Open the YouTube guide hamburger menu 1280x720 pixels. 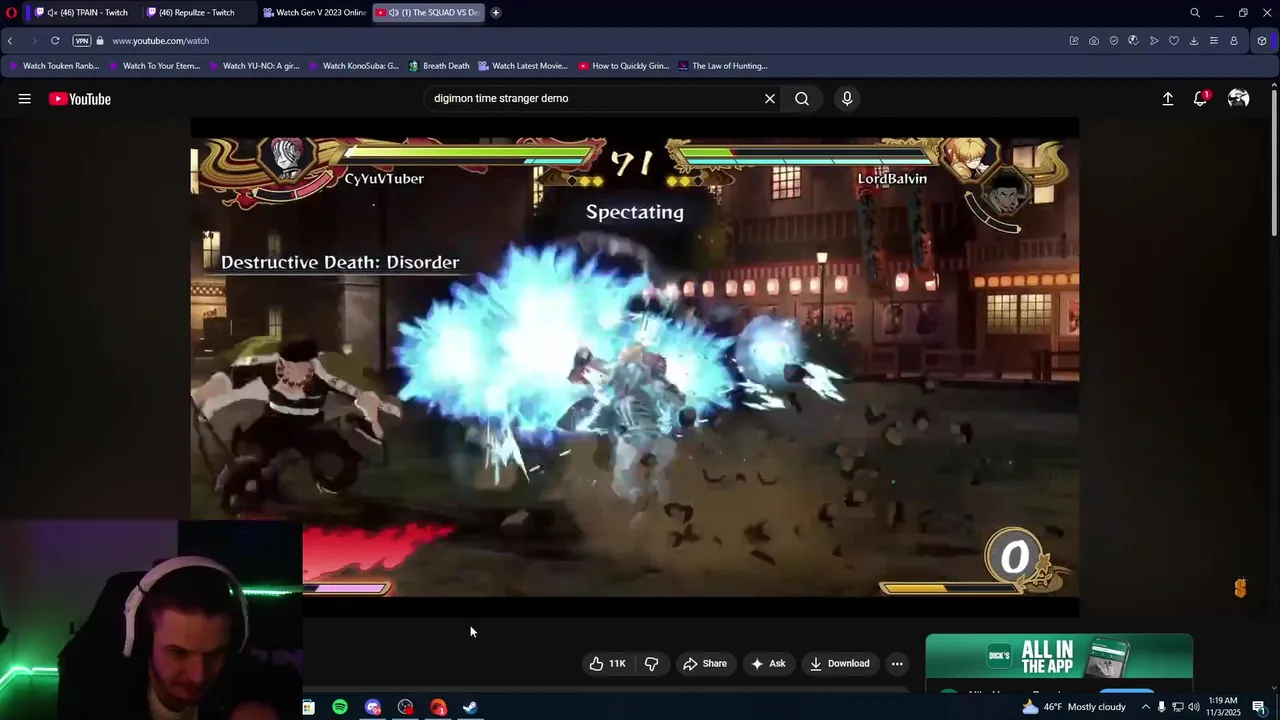click(x=24, y=99)
